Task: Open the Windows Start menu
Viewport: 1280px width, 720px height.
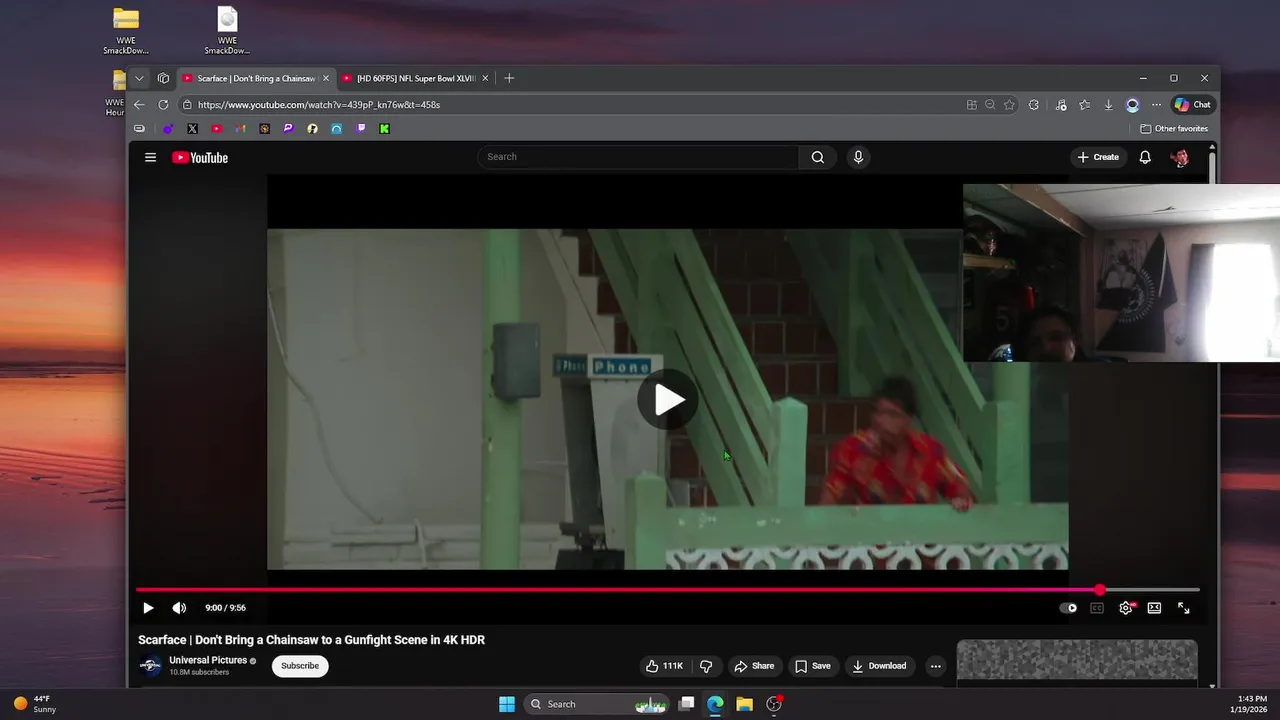Action: [x=507, y=704]
